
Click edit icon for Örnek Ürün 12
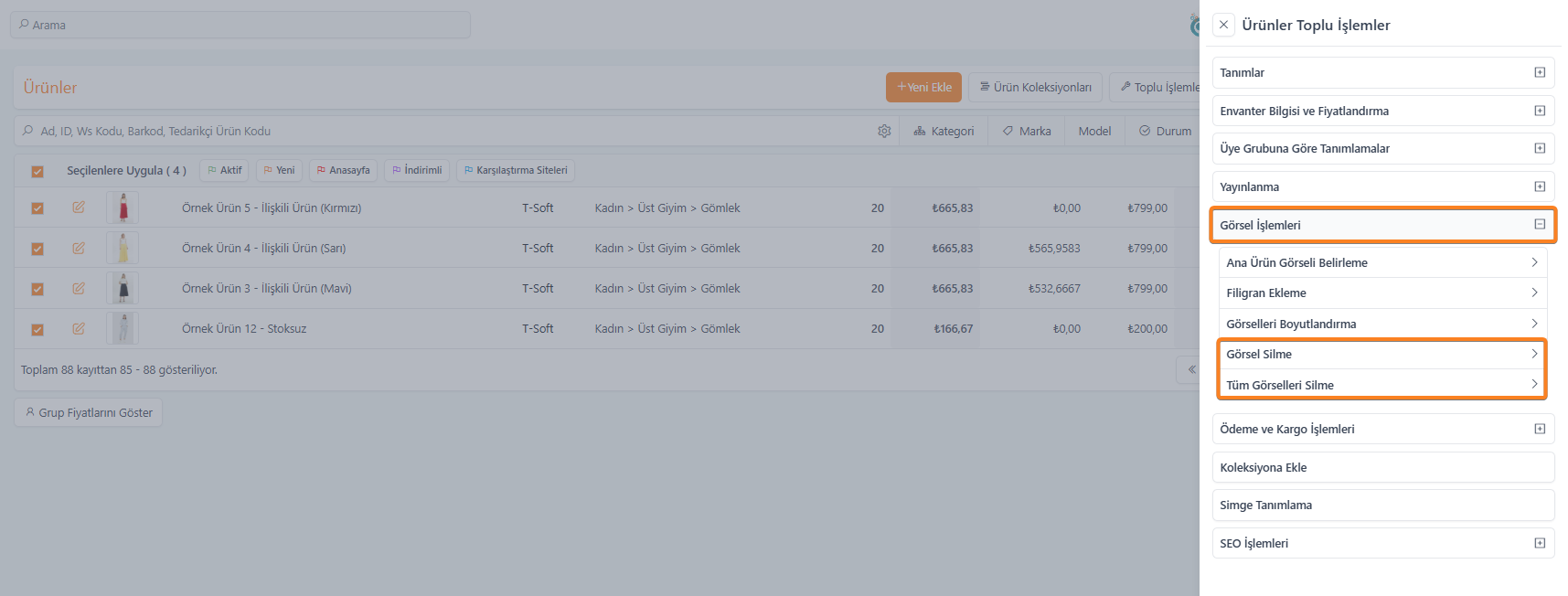click(x=79, y=328)
